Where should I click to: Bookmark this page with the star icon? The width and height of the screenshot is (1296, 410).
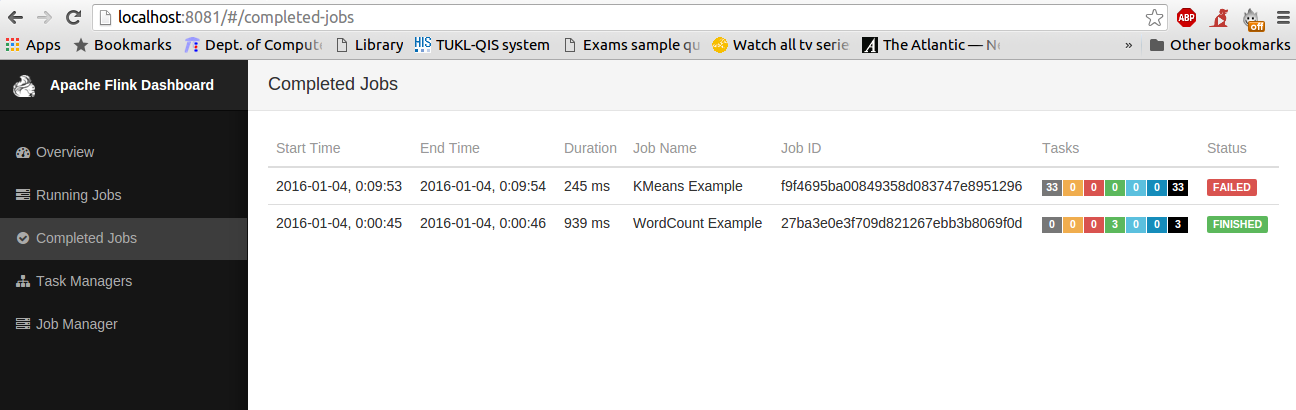pyautogui.click(x=1154, y=17)
